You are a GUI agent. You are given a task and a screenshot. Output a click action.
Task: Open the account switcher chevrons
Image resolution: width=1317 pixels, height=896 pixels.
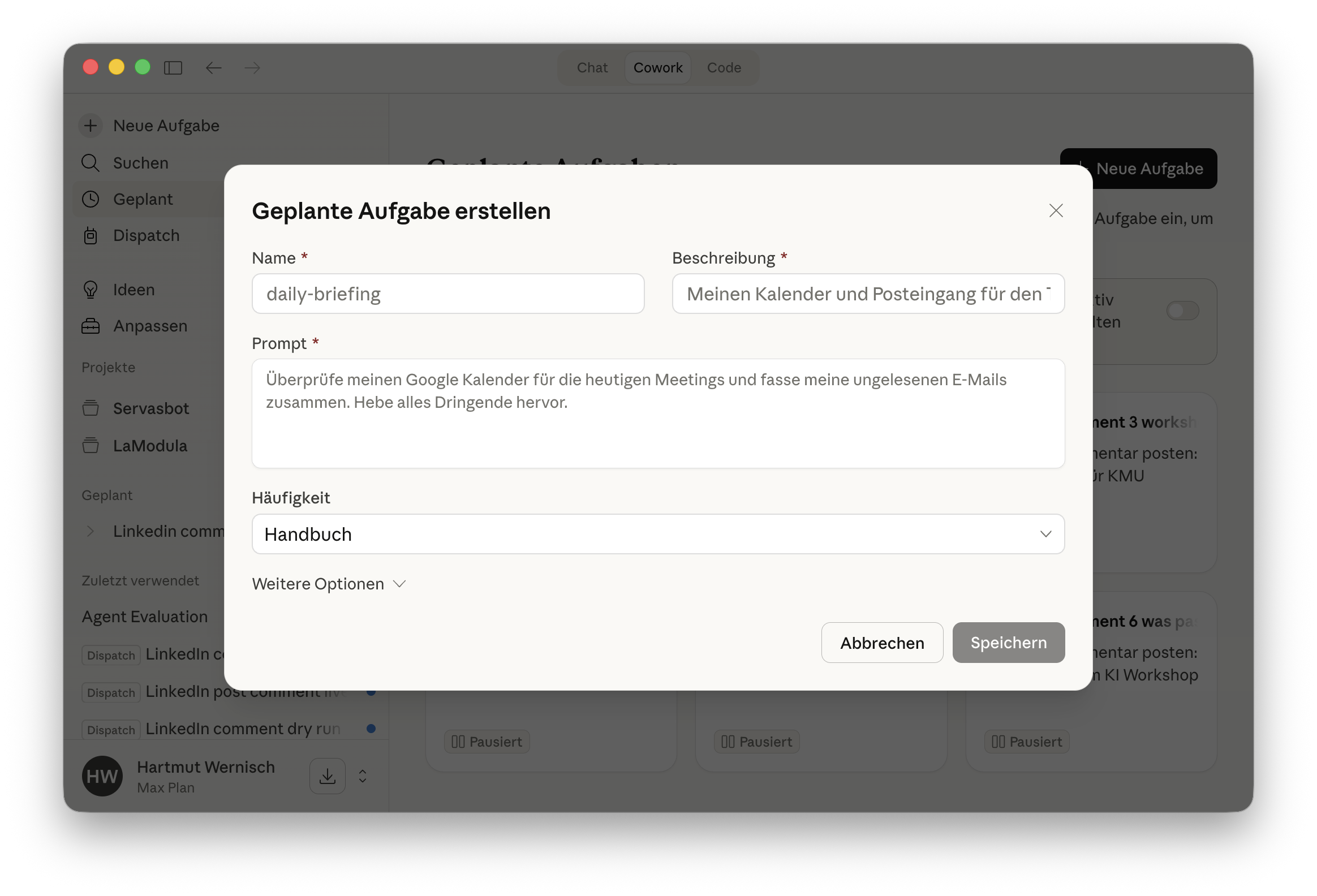click(x=363, y=776)
